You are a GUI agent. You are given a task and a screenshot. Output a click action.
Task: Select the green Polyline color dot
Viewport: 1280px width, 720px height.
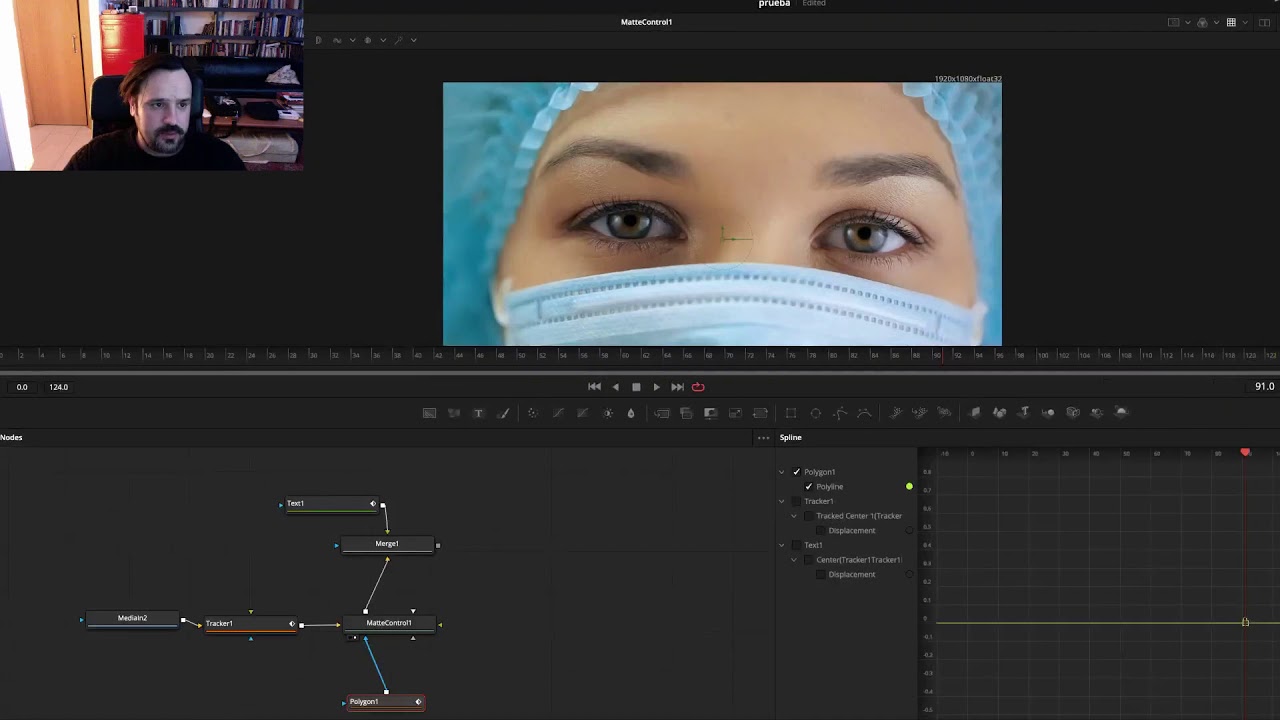[x=909, y=487]
